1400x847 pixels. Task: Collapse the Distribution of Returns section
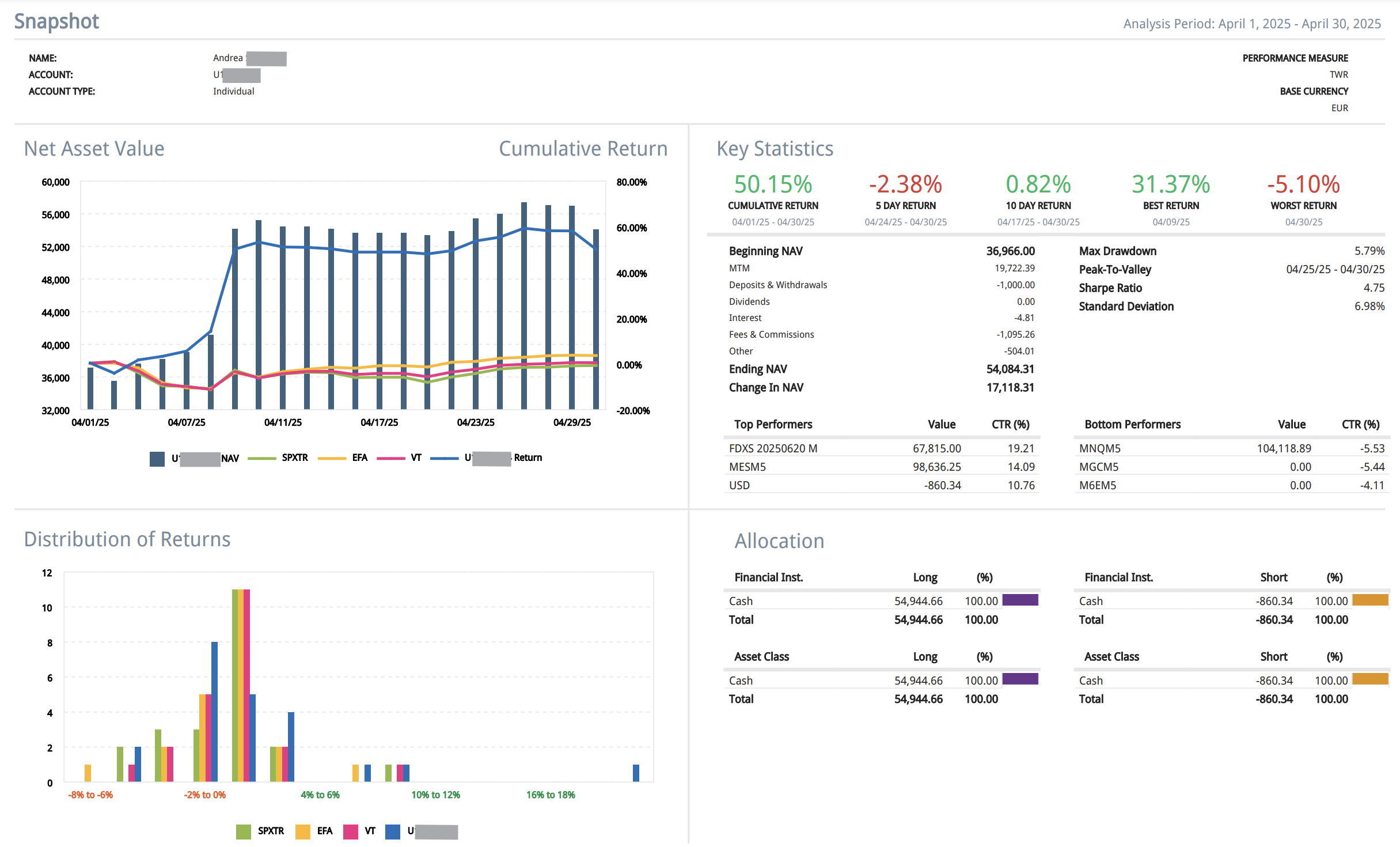pos(127,539)
